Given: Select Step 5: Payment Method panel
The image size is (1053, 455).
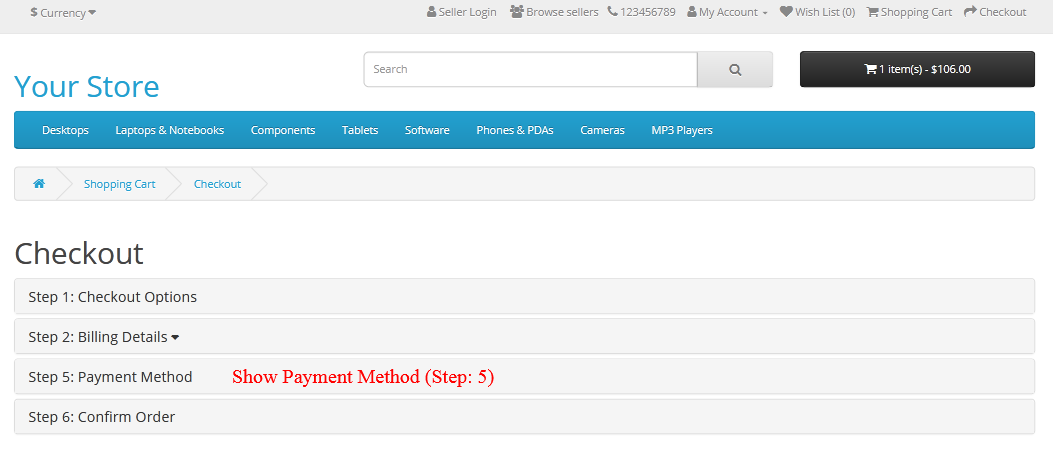Looking at the screenshot, I should [x=524, y=377].
